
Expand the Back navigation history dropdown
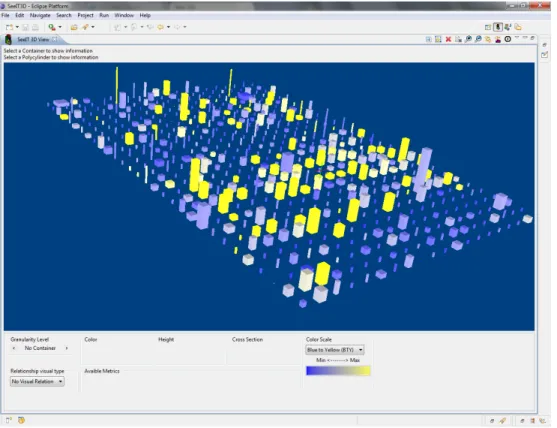[x=168, y=27]
